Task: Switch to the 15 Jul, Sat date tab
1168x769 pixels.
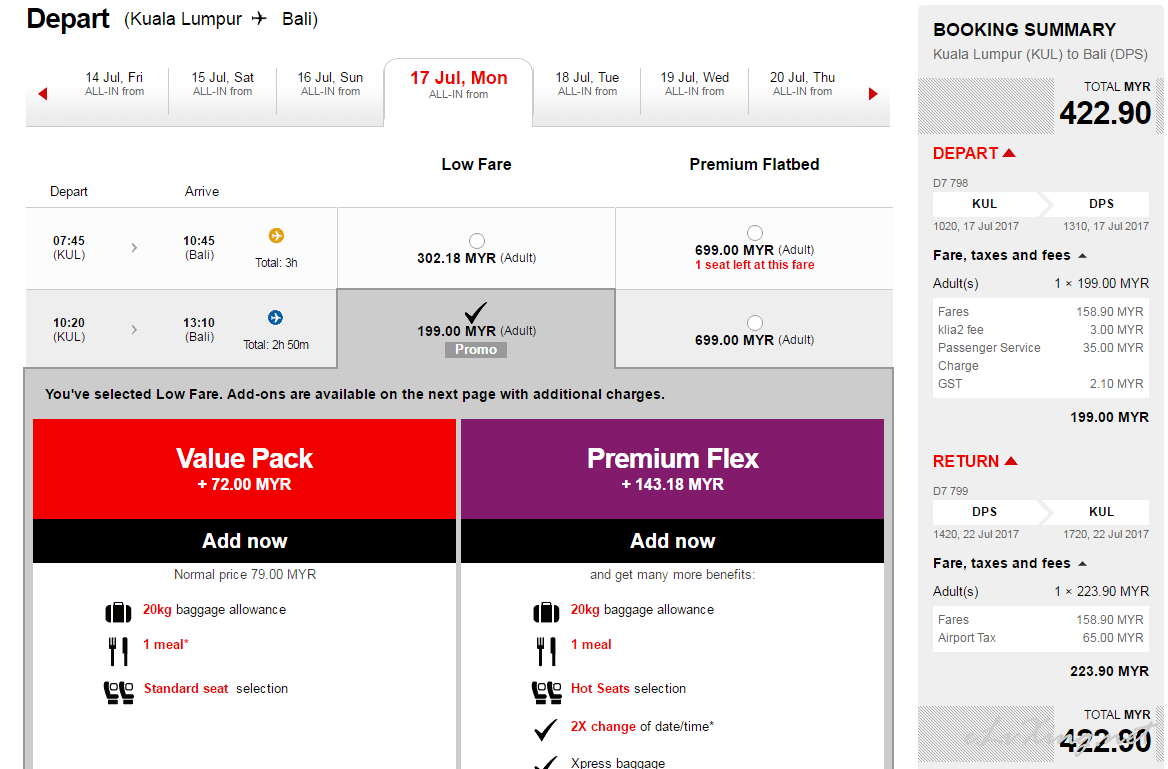Action: point(223,83)
